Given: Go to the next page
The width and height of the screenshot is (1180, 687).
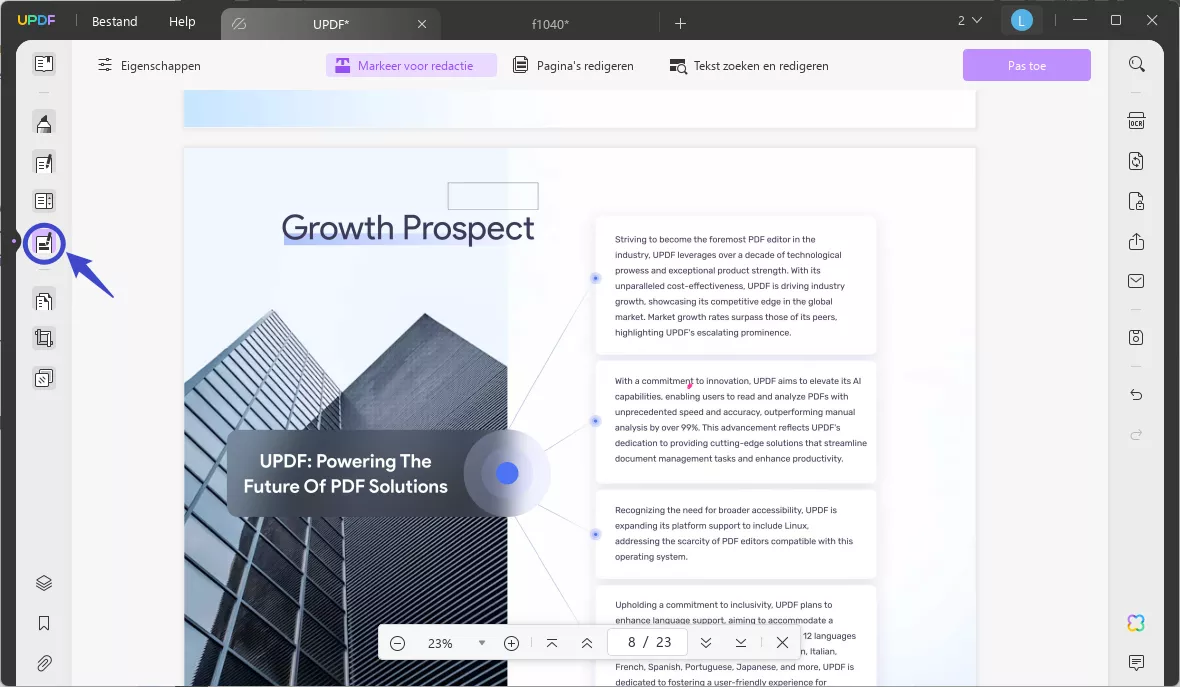Looking at the screenshot, I should coord(706,643).
